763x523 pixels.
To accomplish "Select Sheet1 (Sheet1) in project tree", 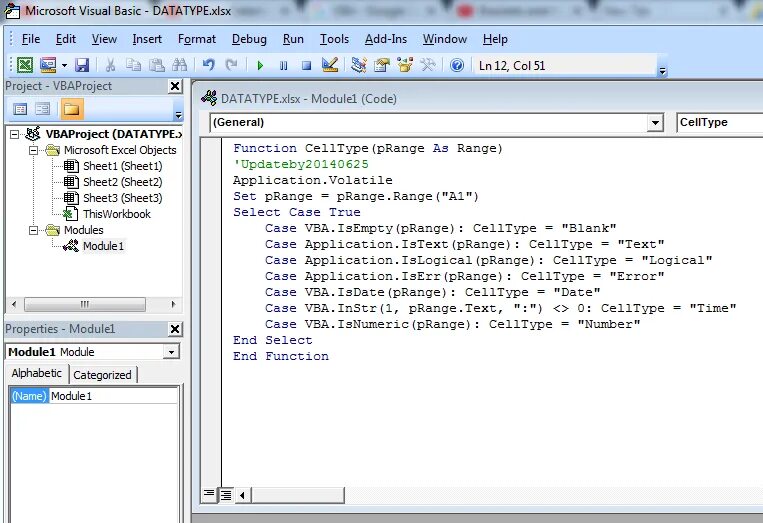I will tap(123, 166).
